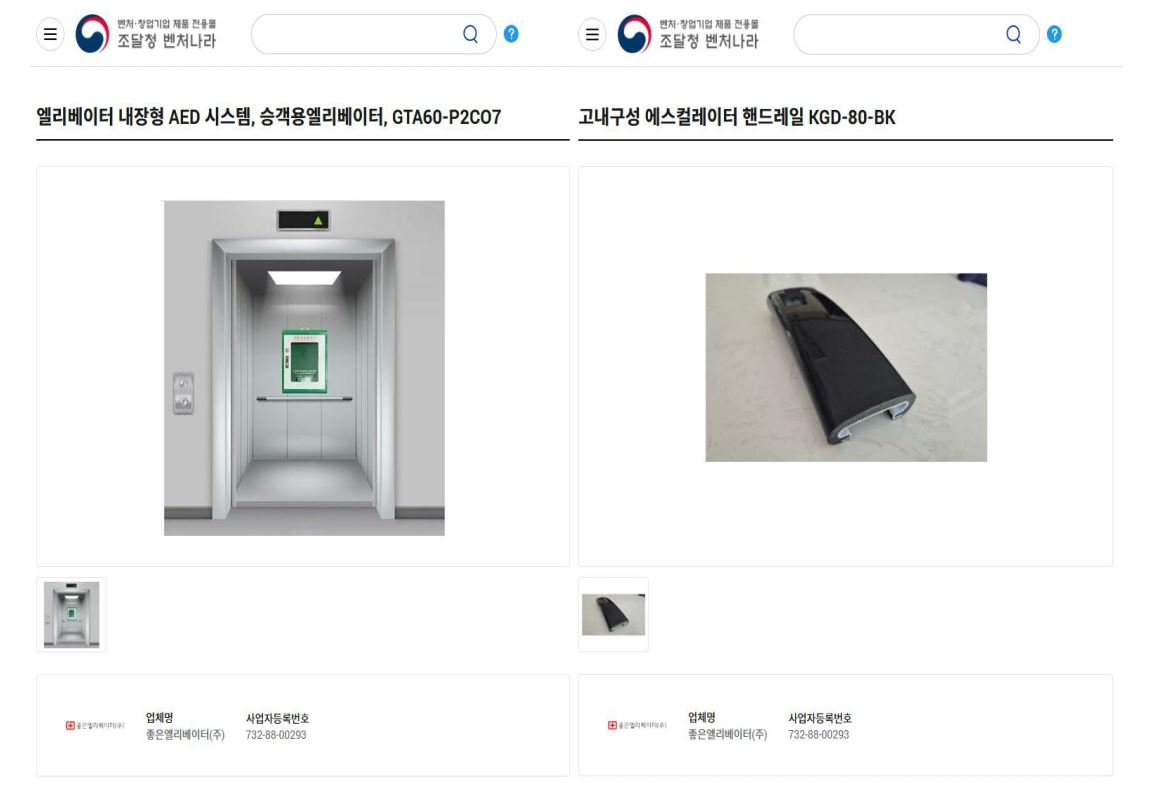Click the left search magnifier icon
The width and height of the screenshot is (1170, 808).
(470, 34)
